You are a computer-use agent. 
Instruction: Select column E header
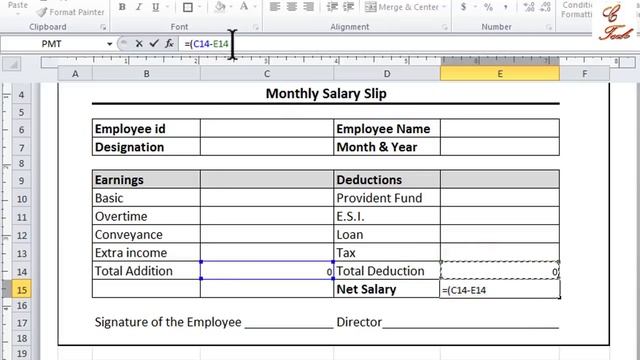(500, 74)
